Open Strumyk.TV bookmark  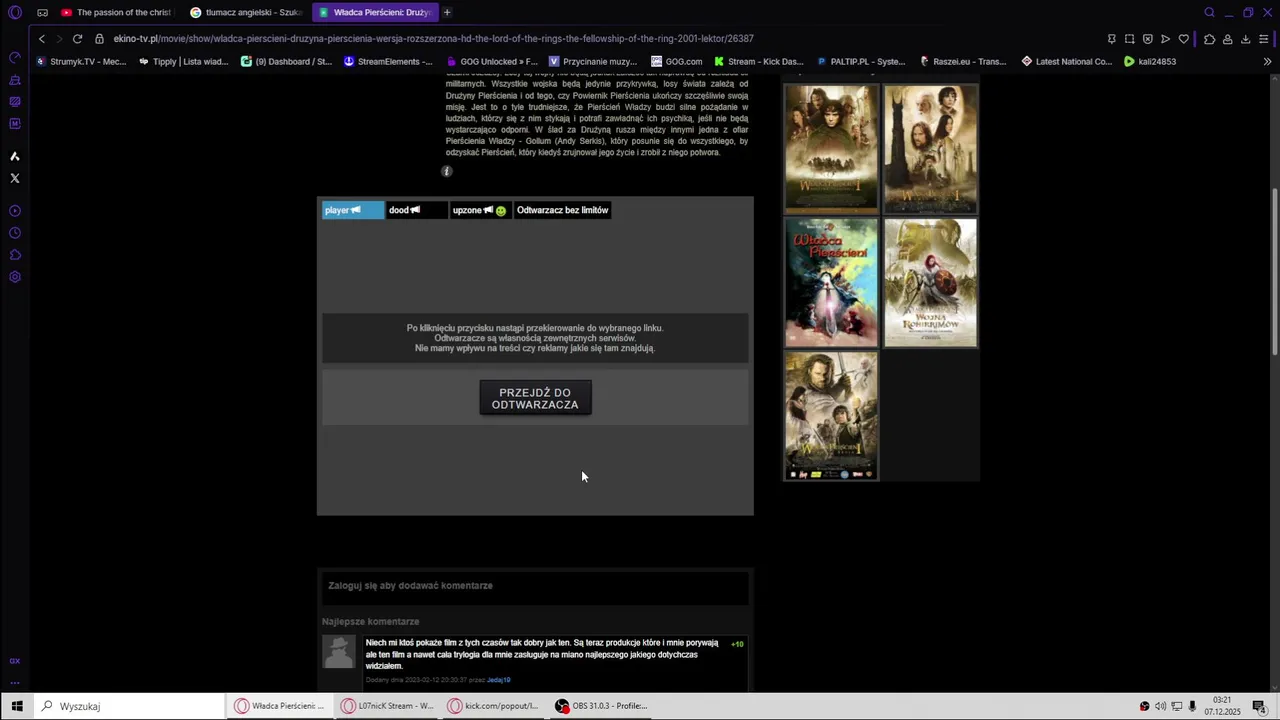pyautogui.click(x=81, y=61)
